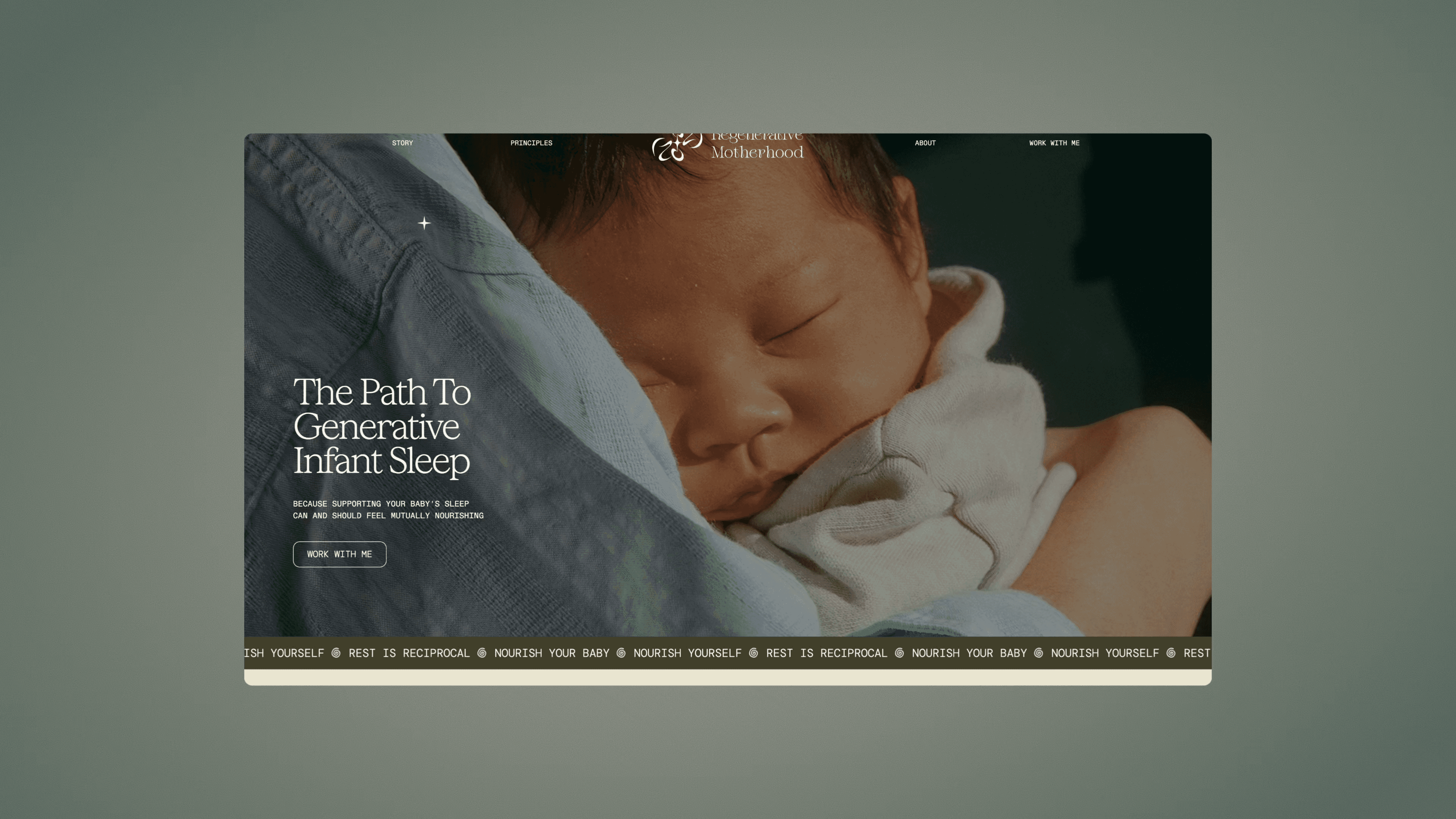1456x819 pixels.
Task: Click the four-point sparkle star icon
Action: tap(424, 223)
